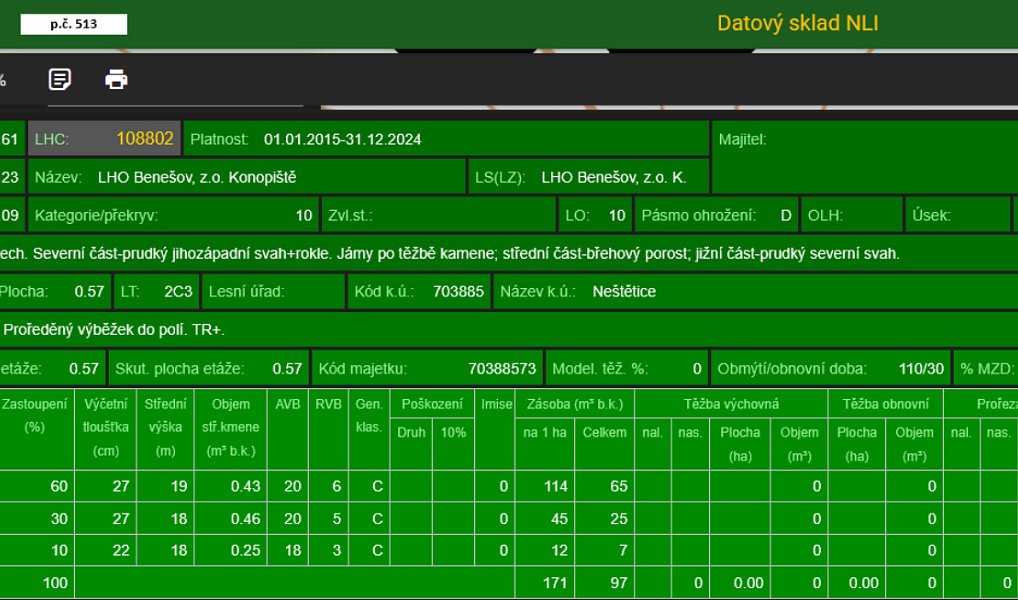
Task: Select the Úsek field
Action: coord(958,215)
